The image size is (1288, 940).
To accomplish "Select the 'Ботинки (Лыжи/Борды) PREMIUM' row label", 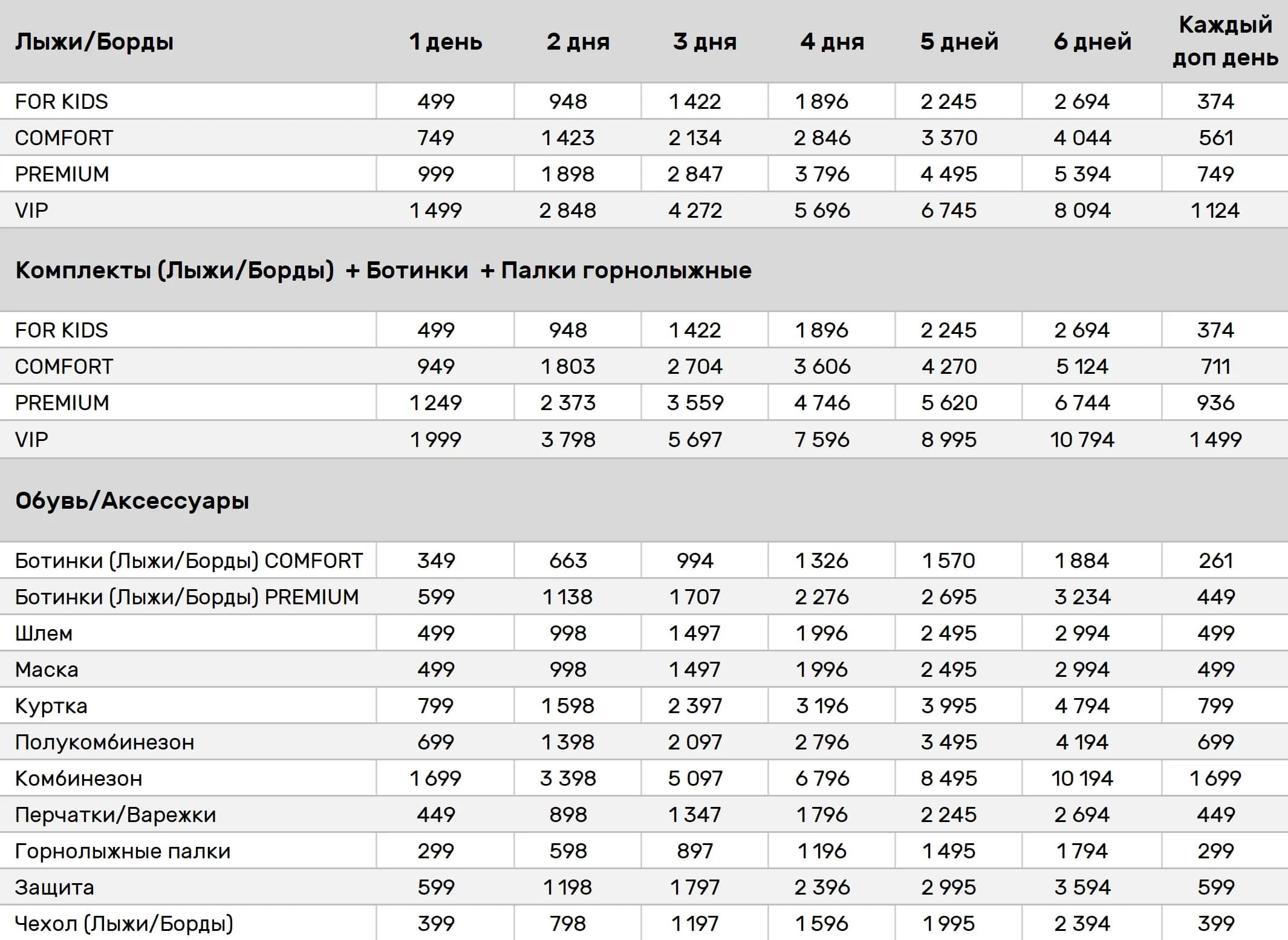I will click(187, 597).
